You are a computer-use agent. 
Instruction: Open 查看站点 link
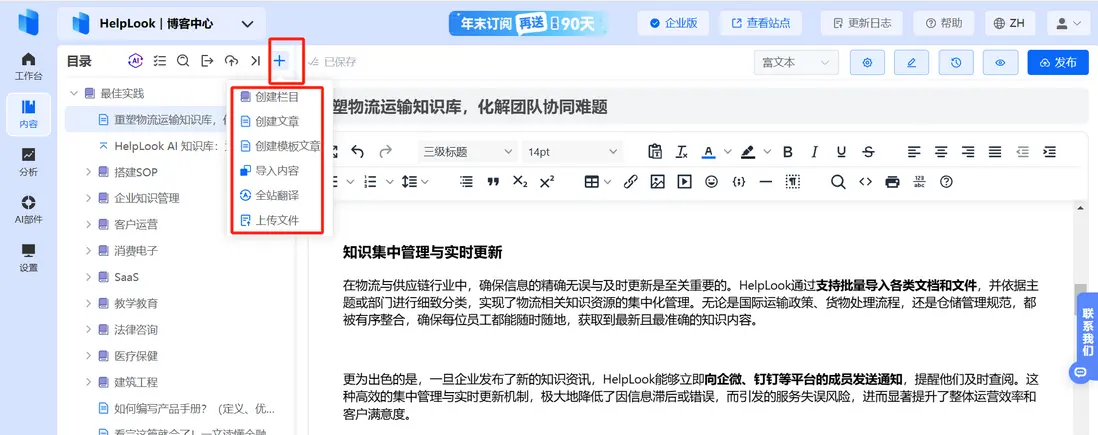click(760, 23)
